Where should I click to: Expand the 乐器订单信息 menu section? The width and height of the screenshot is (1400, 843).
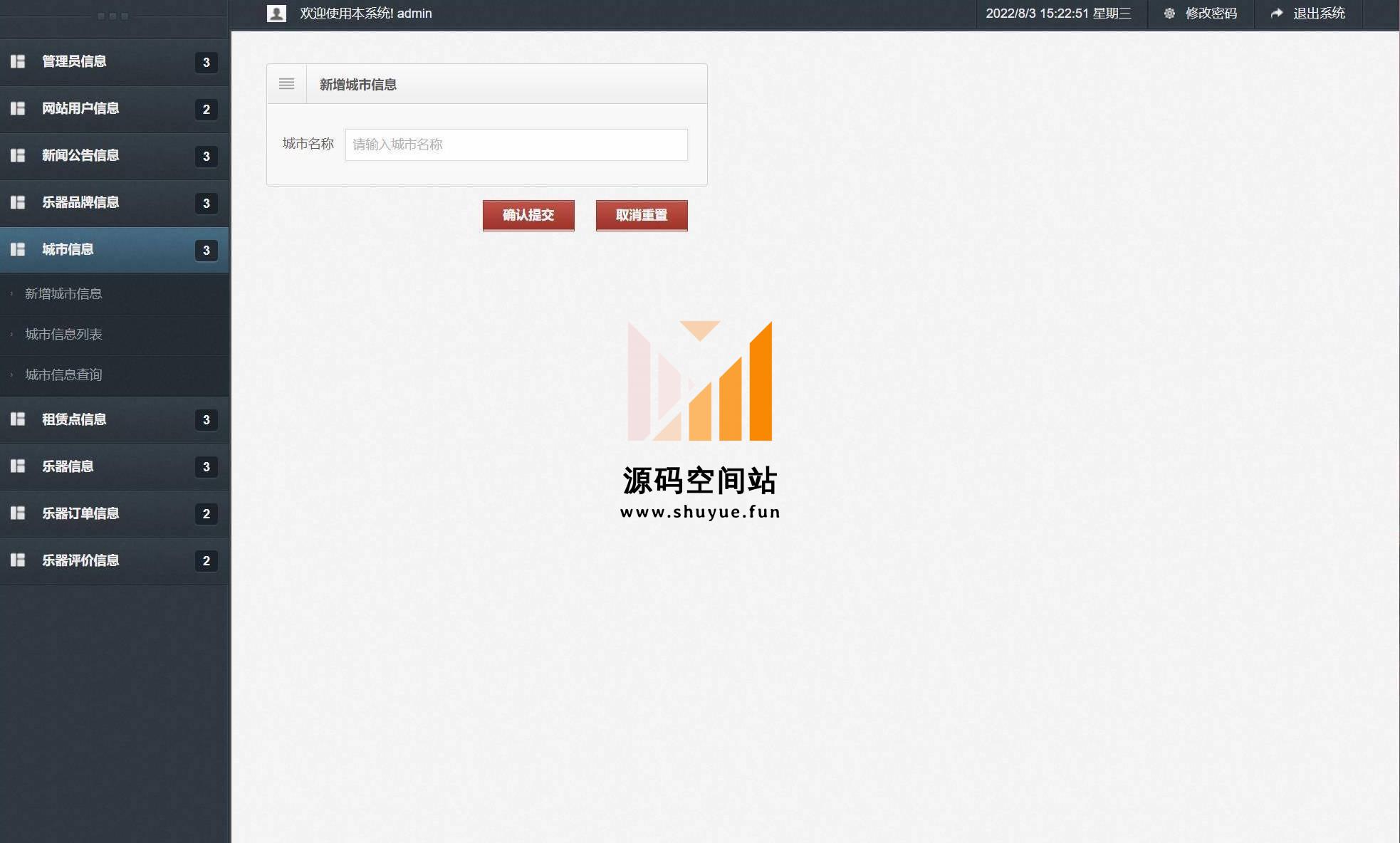click(x=114, y=513)
